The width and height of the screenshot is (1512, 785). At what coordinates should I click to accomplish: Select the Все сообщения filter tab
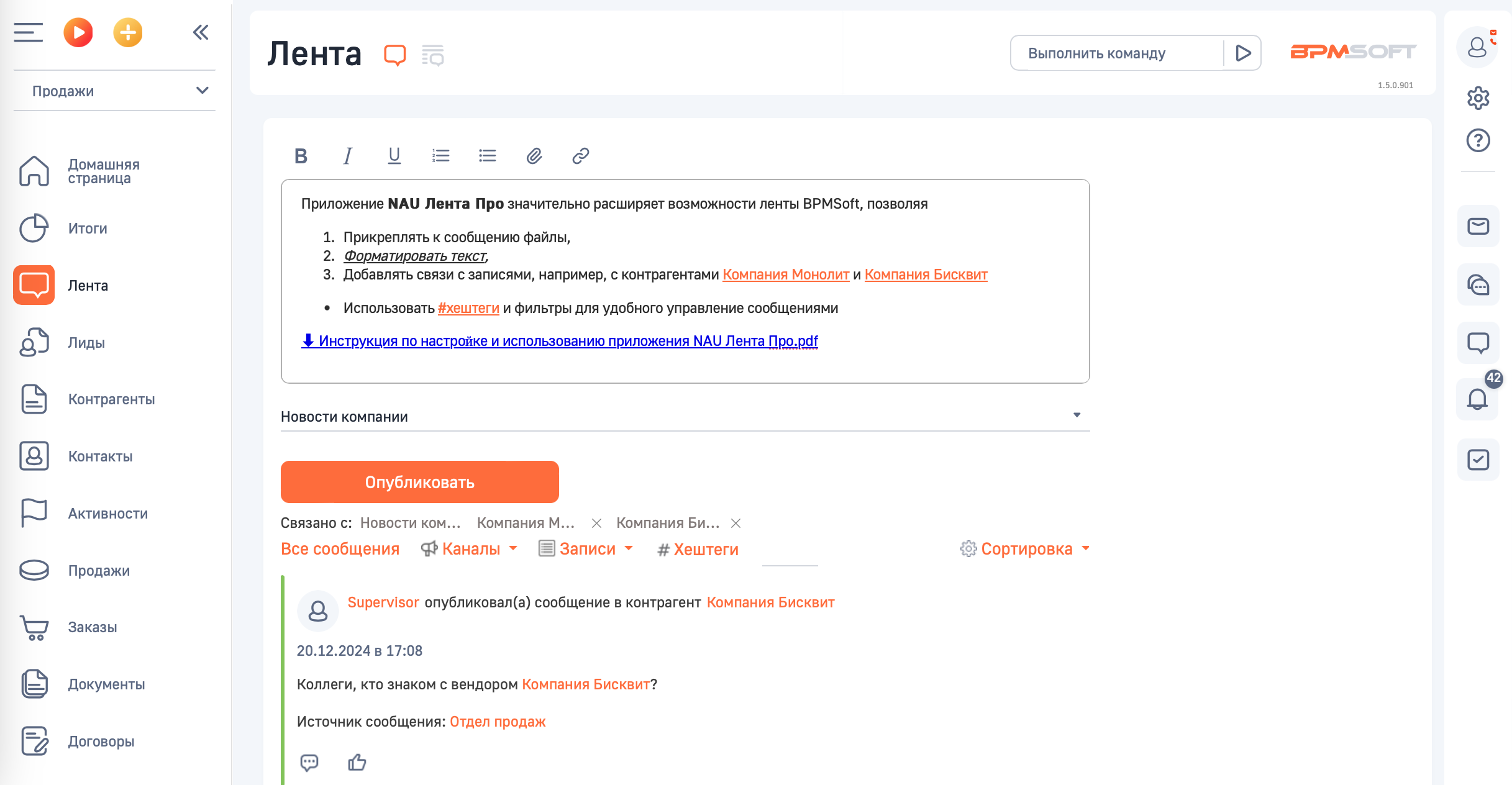pos(340,549)
